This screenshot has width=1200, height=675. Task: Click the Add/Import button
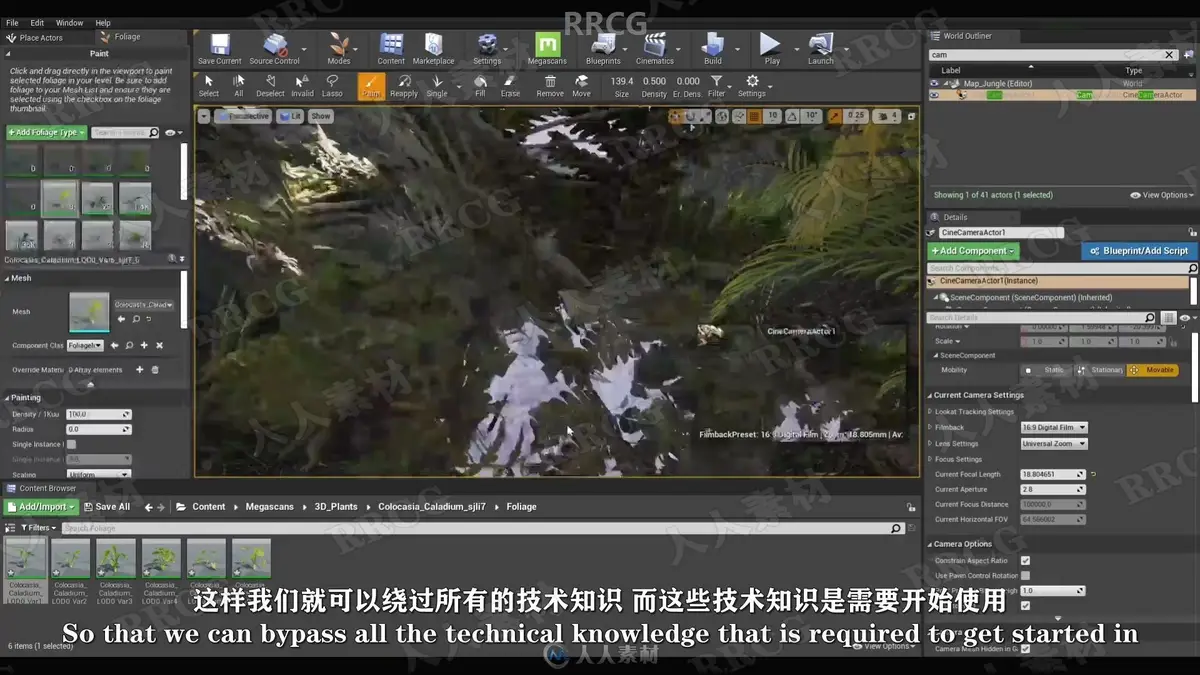click(x=43, y=507)
